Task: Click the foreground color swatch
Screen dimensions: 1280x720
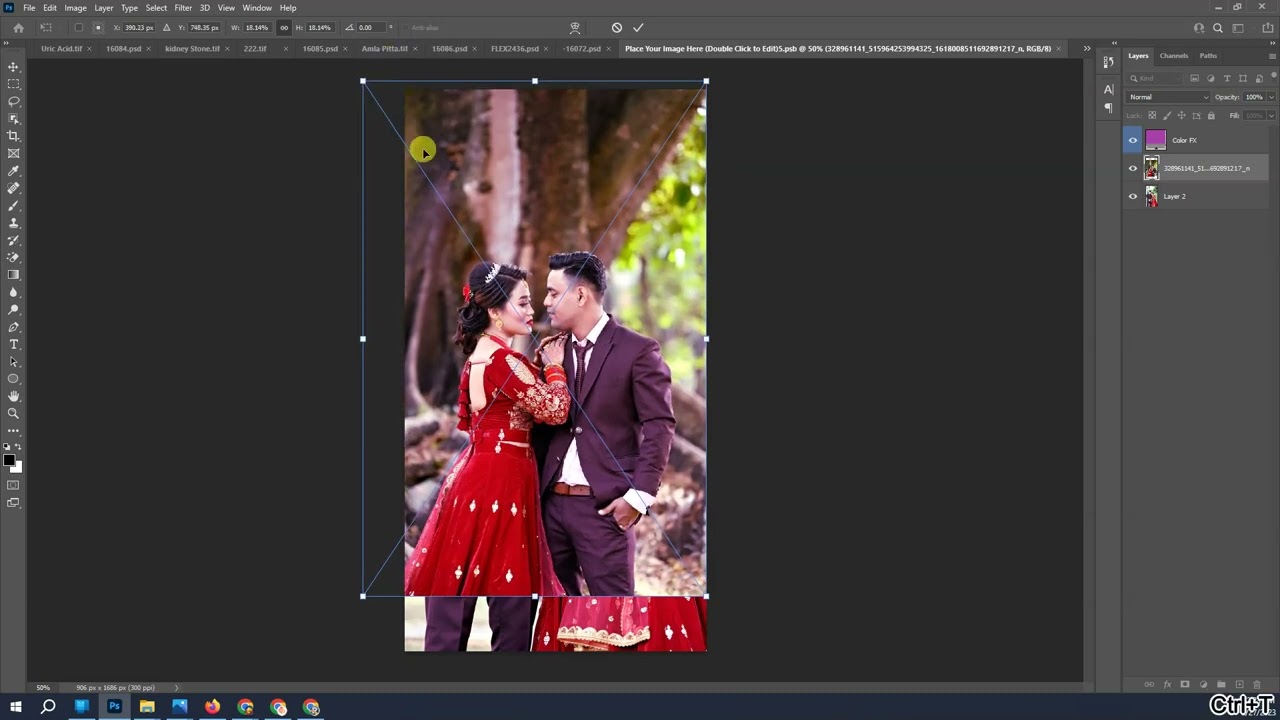Action: tap(9, 461)
